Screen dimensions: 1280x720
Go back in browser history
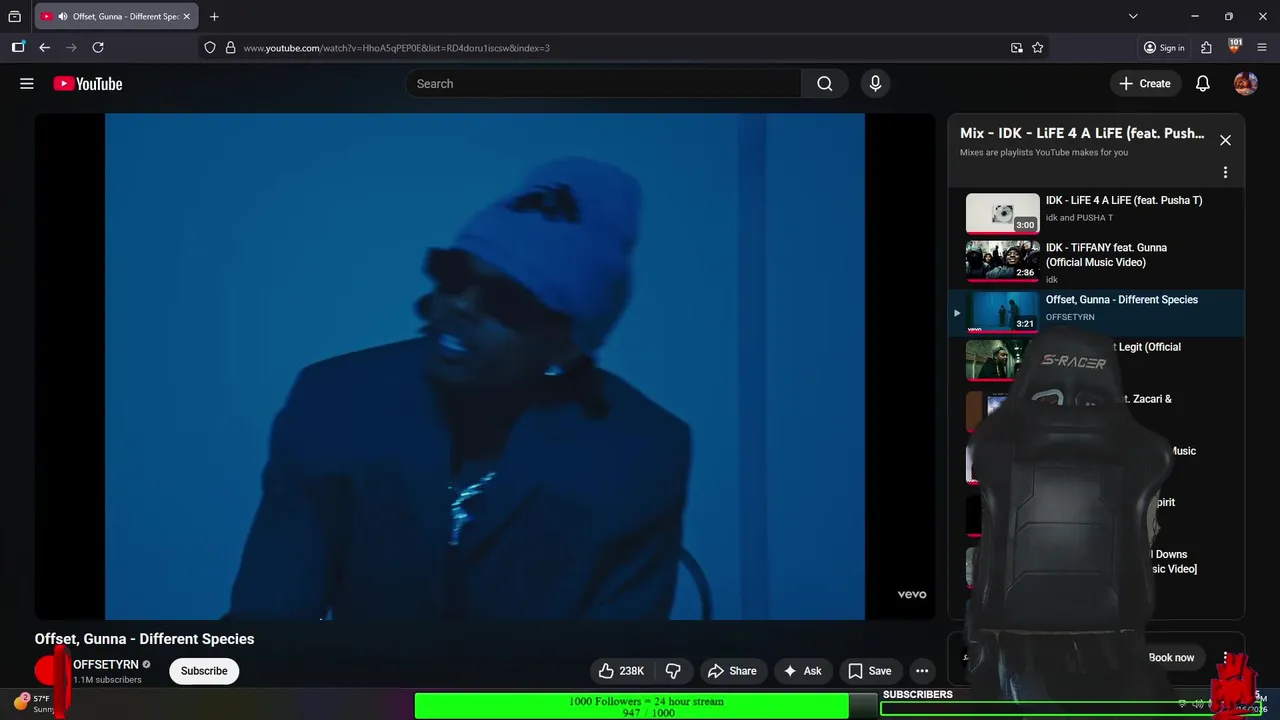(x=45, y=47)
